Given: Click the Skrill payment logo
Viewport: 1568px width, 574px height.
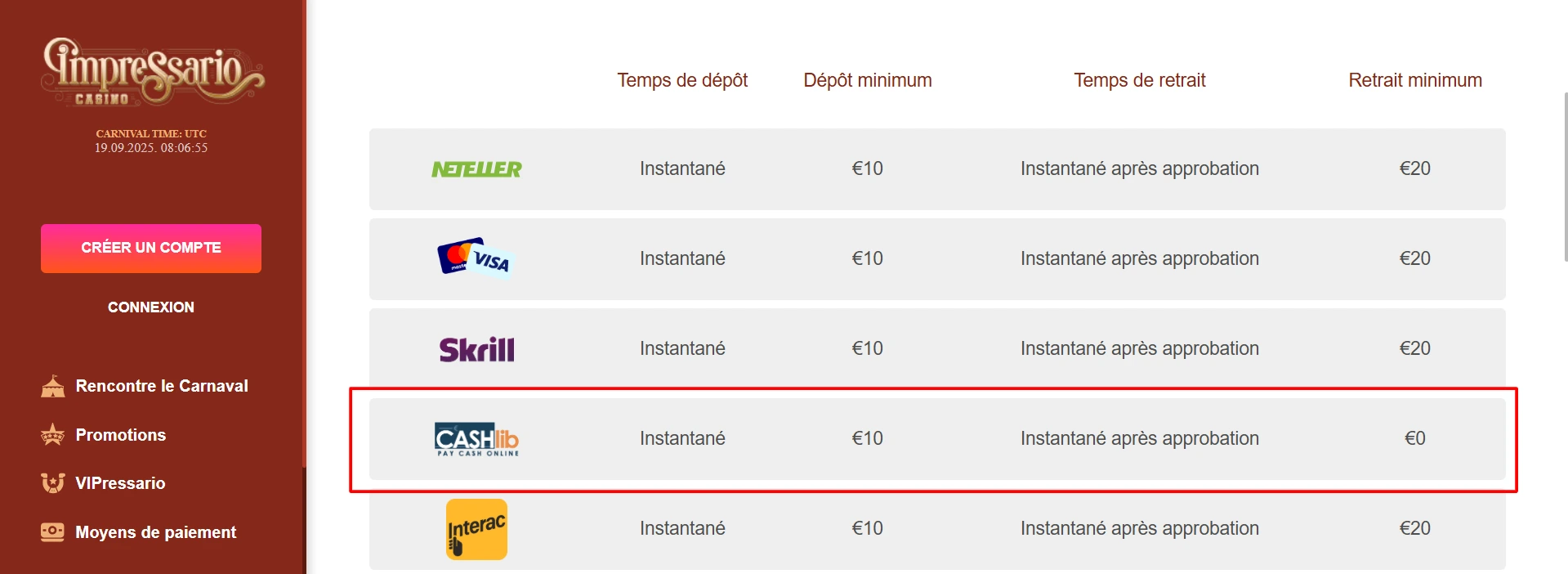Looking at the screenshot, I should coord(476,349).
